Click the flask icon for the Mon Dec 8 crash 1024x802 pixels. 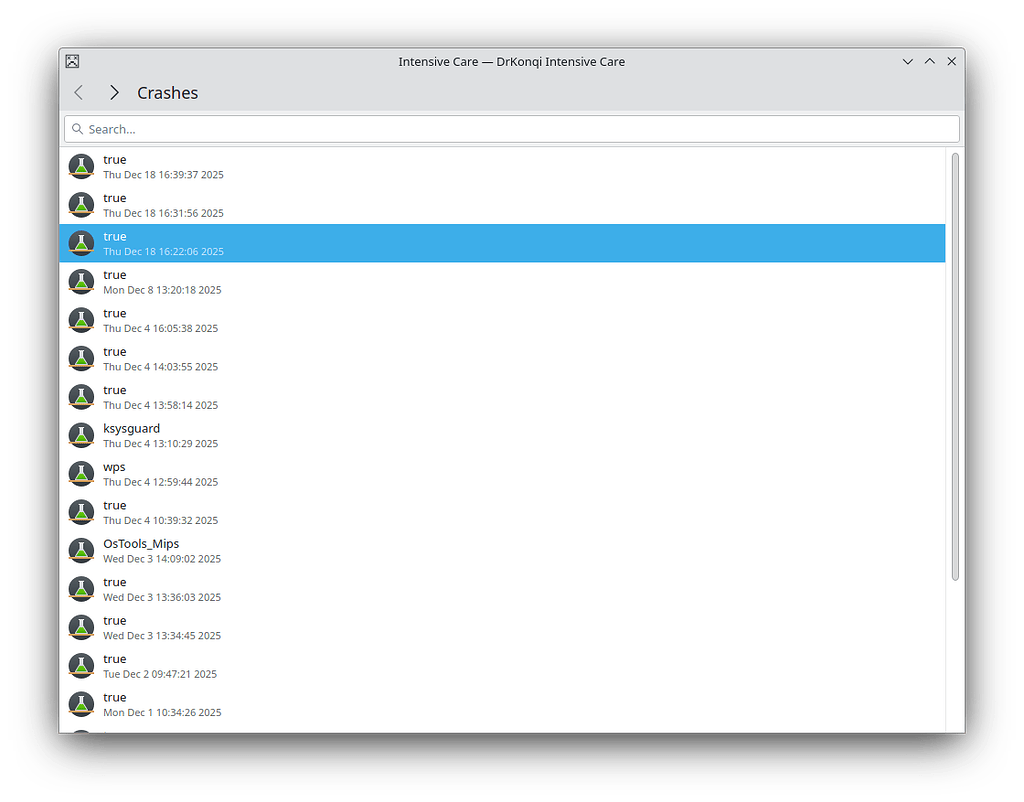pyautogui.click(x=81, y=281)
